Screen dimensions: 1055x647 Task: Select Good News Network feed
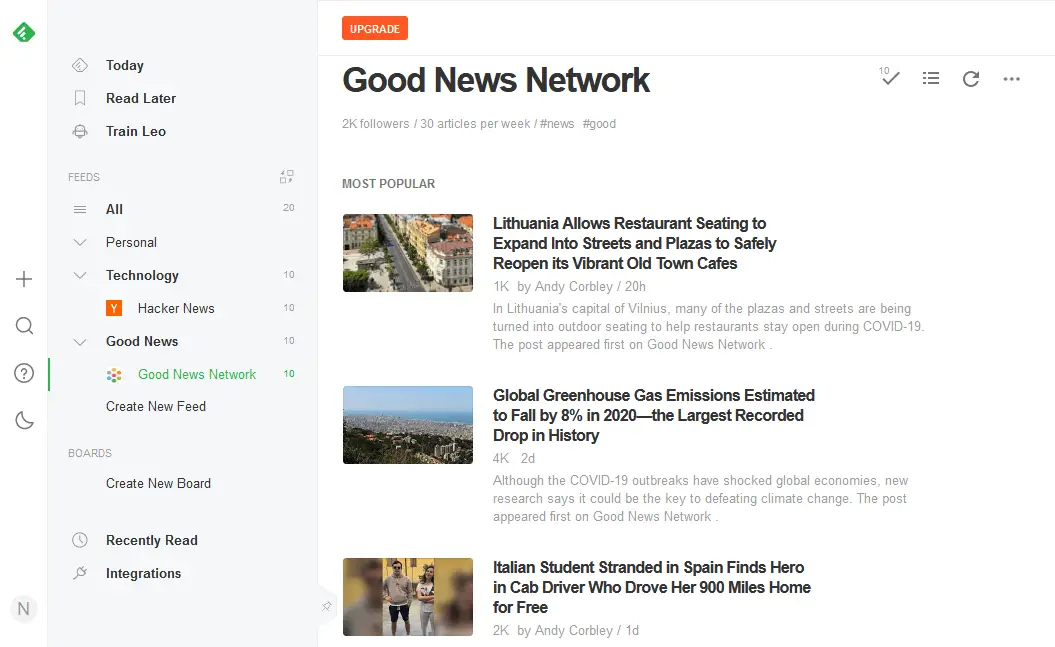point(197,374)
